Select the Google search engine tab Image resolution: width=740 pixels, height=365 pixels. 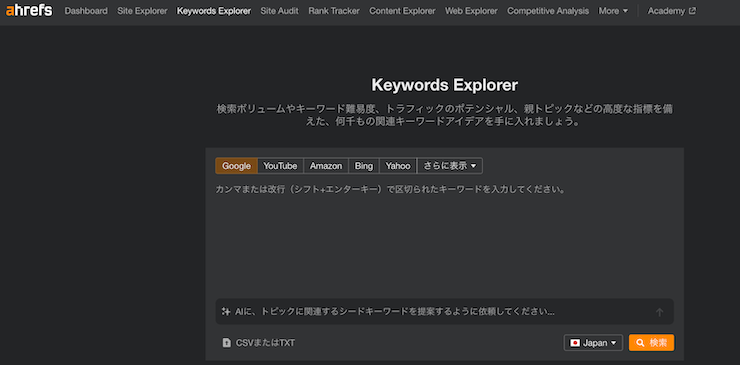236,166
